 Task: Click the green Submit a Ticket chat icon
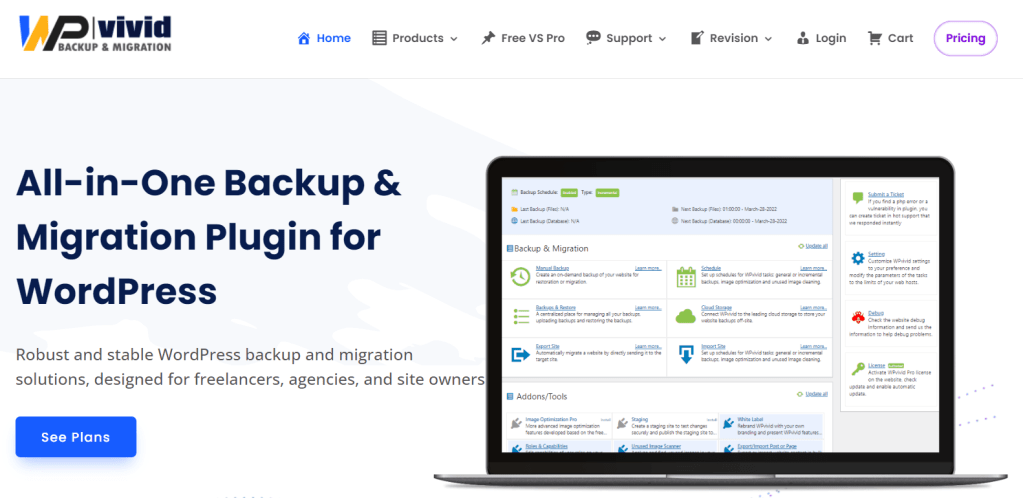[x=858, y=197]
